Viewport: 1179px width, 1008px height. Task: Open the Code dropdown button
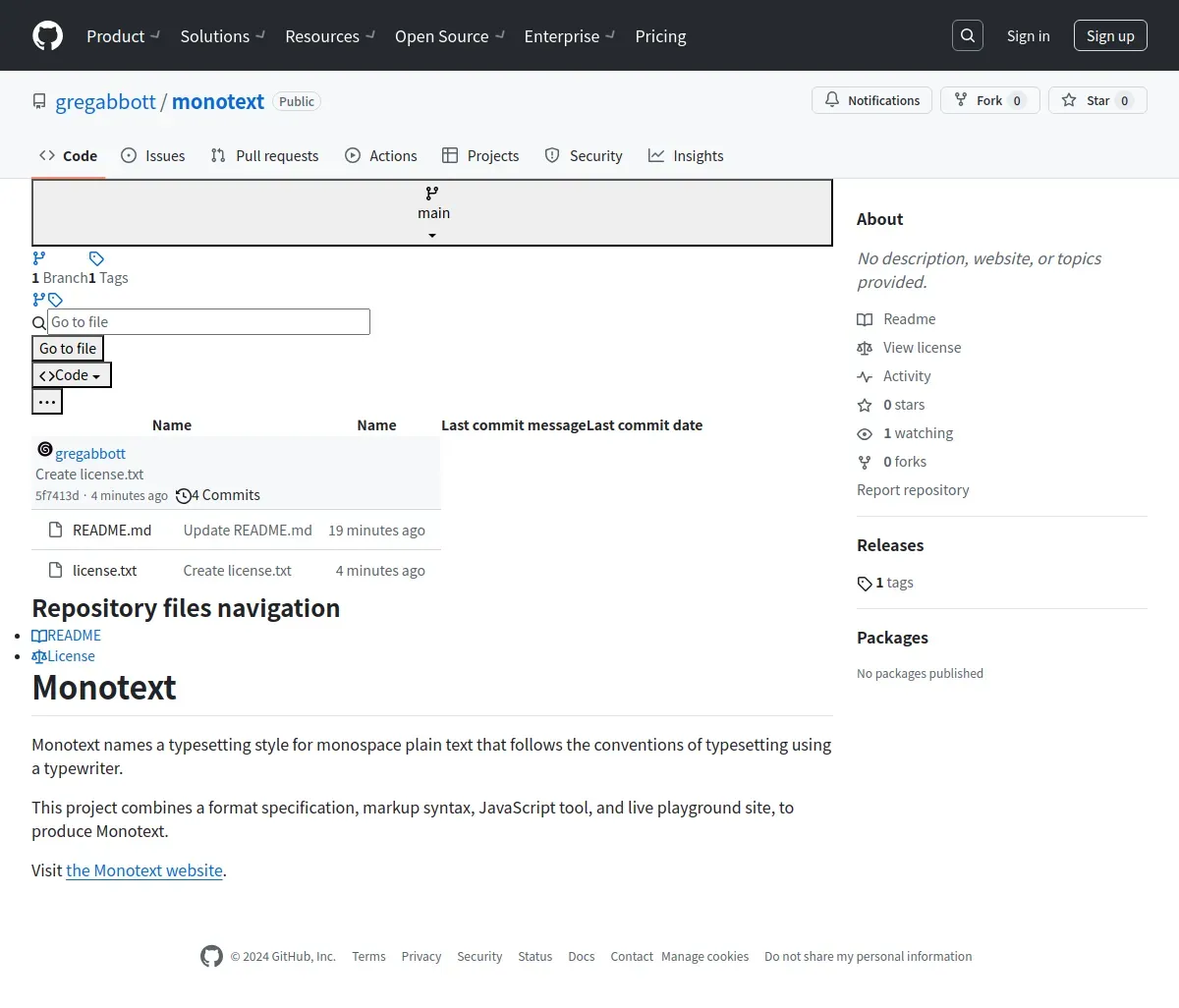tap(72, 375)
